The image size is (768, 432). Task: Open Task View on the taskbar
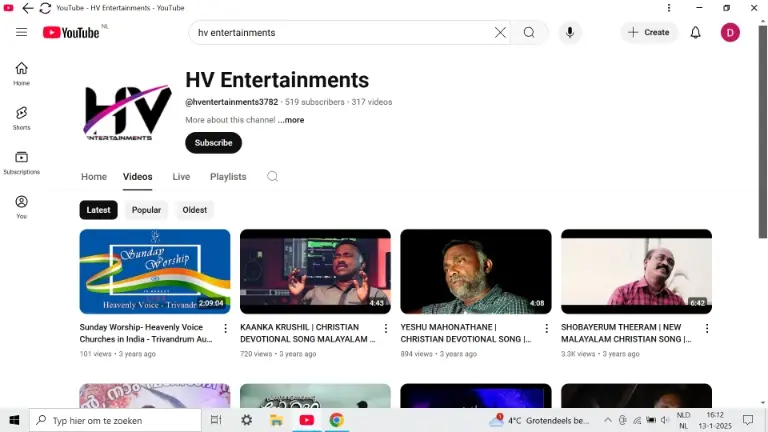tap(216, 420)
